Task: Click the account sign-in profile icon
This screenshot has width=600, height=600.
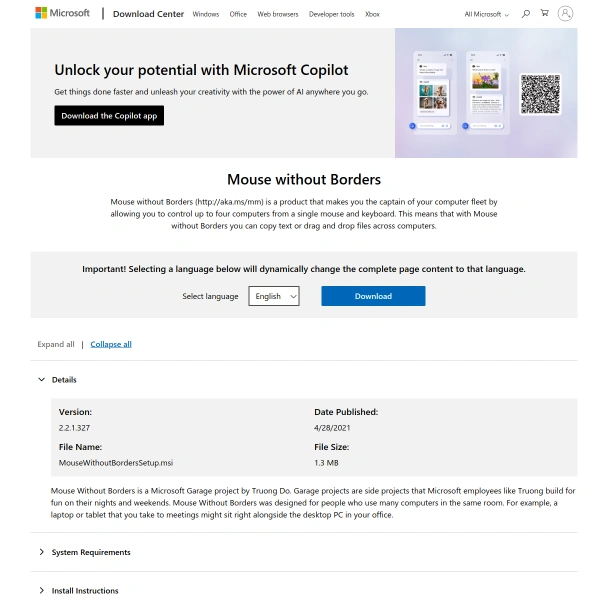Action: 566,14
